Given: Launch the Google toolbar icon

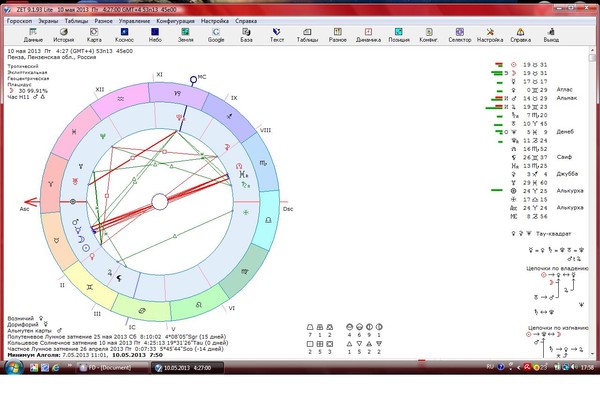Looking at the screenshot, I should click(x=216, y=35).
